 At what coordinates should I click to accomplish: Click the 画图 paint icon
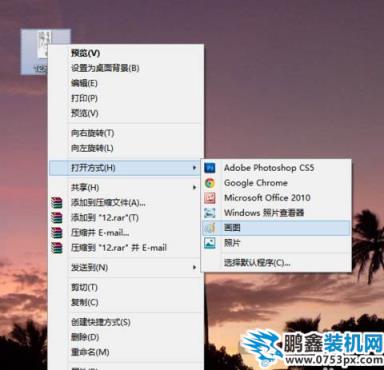(x=210, y=228)
